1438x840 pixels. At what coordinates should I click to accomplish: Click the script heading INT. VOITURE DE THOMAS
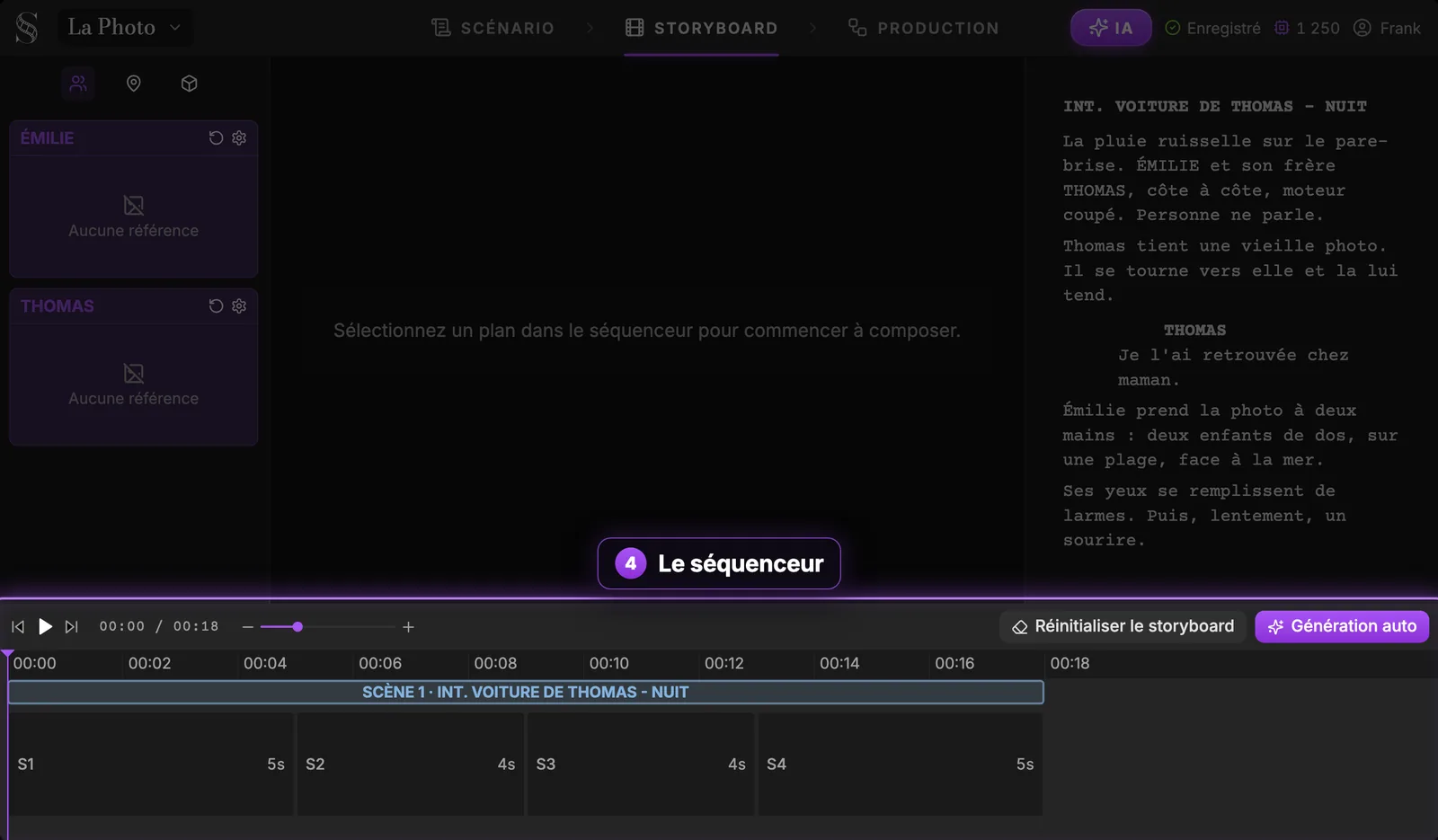(1215, 107)
